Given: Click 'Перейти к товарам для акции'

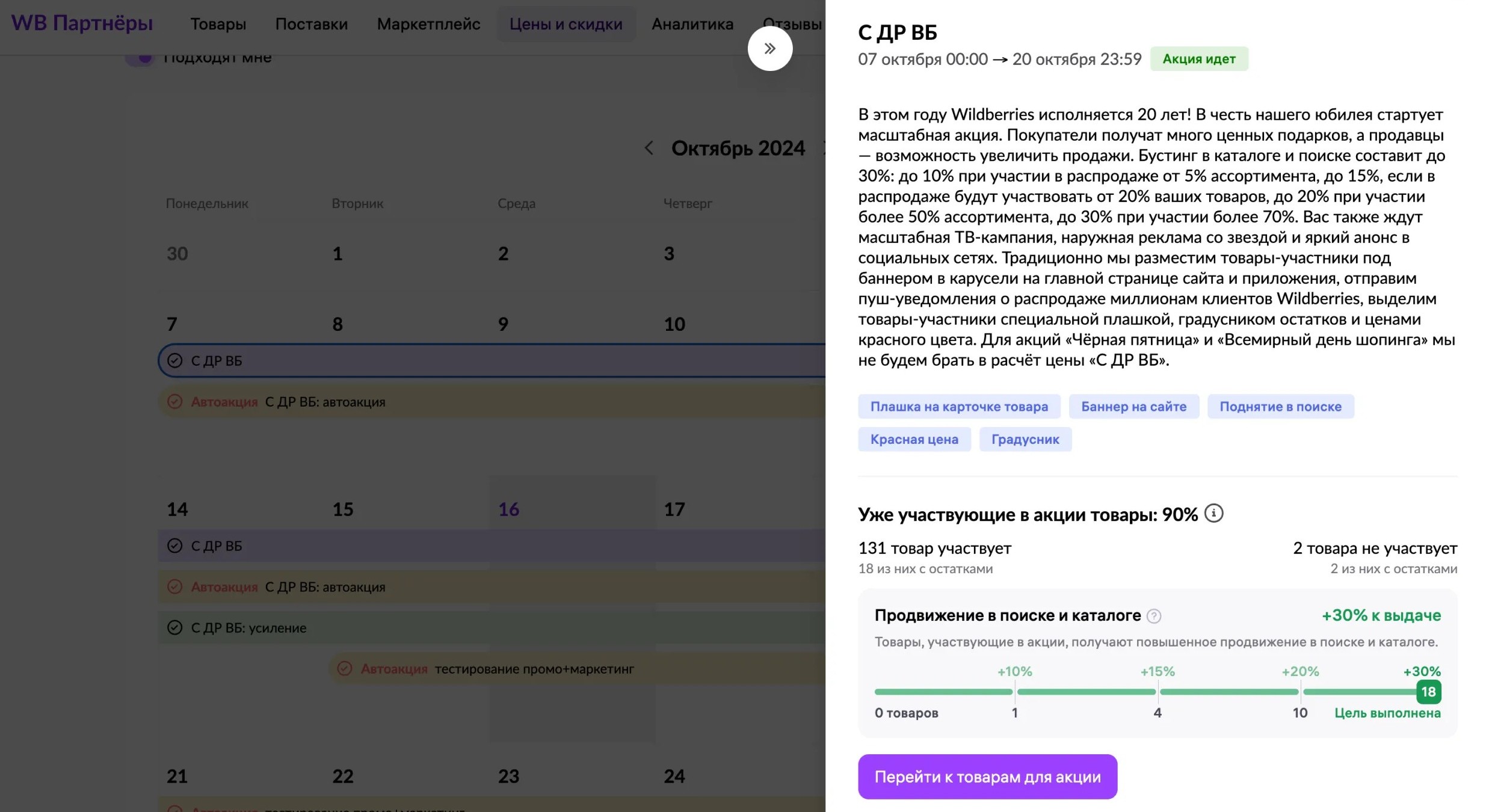Looking at the screenshot, I should pyautogui.click(x=987, y=777).
